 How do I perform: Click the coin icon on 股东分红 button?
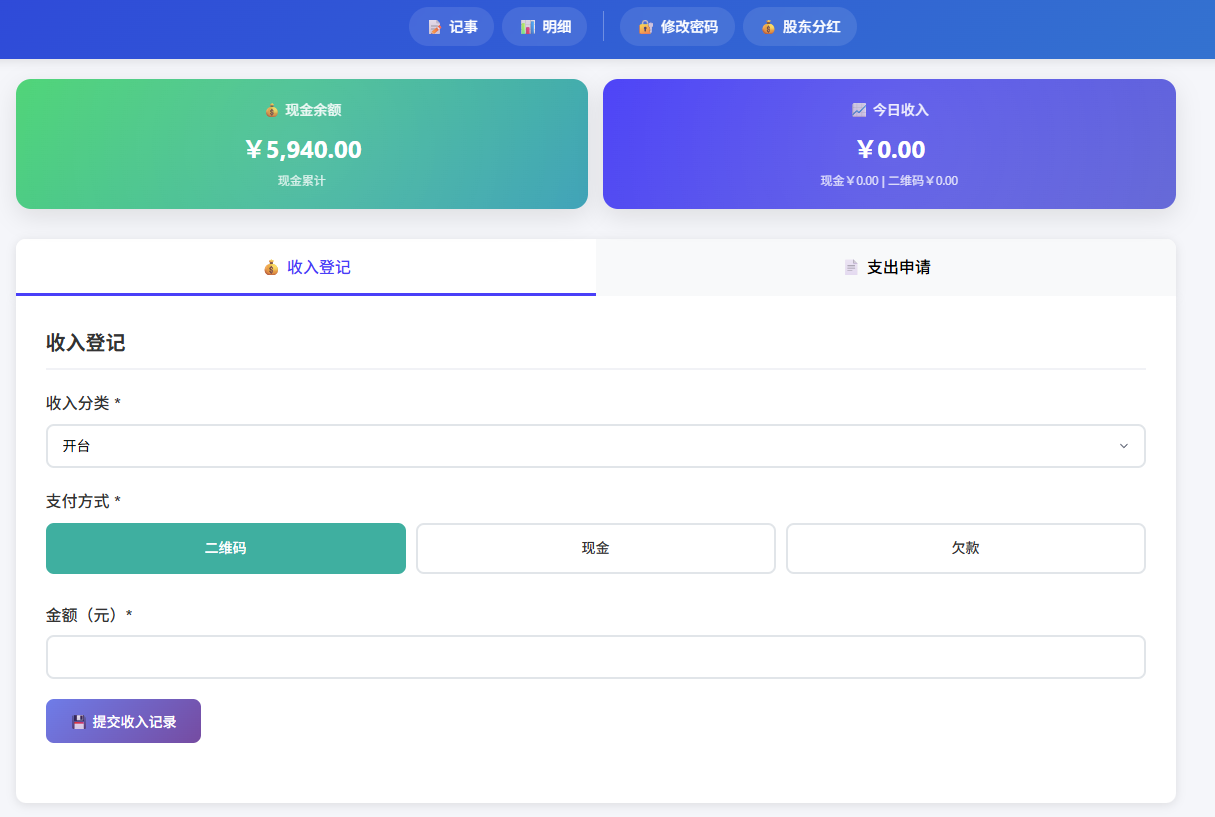[x=768, y=27]
